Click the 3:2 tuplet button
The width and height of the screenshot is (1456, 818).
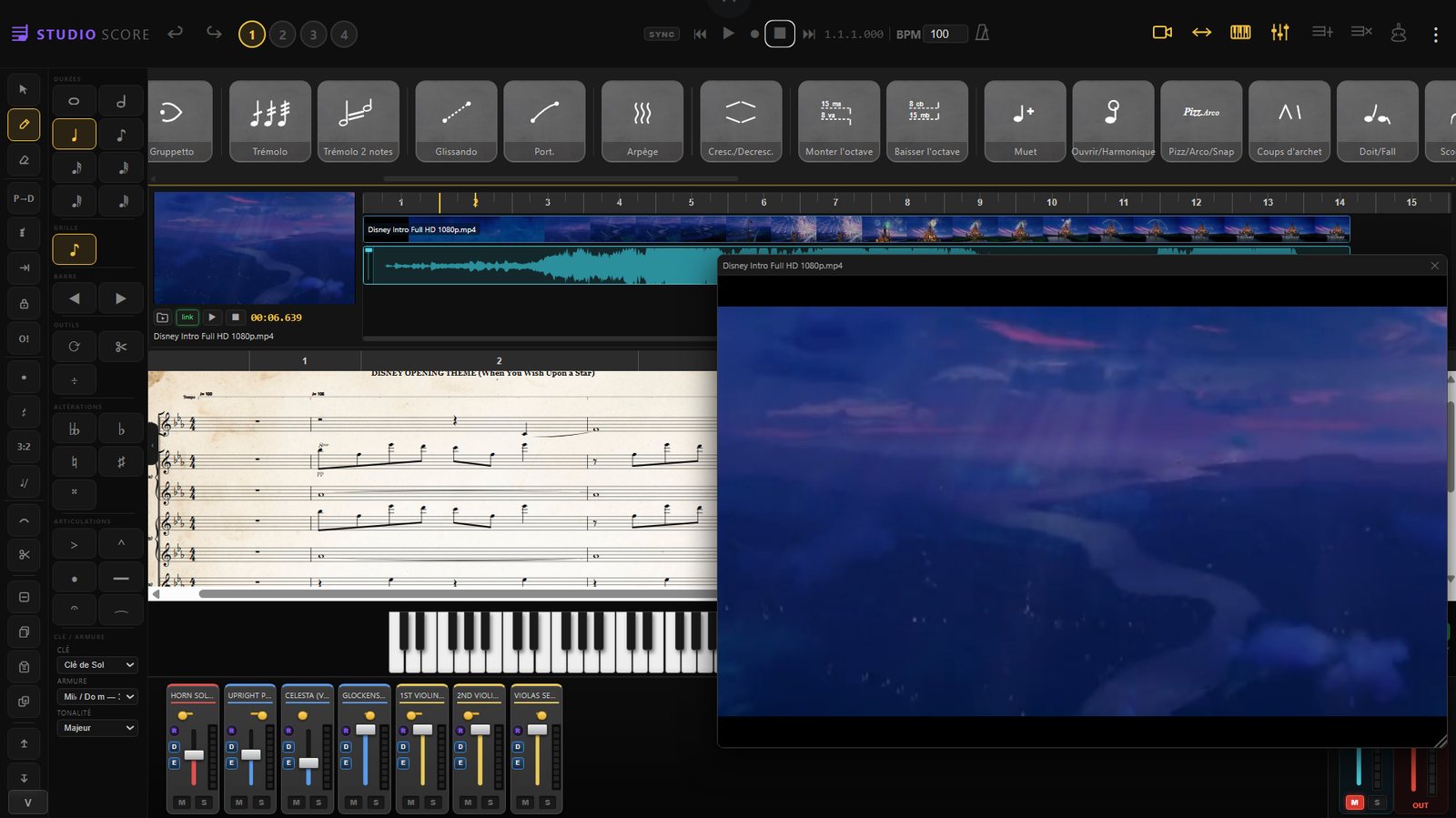click(x=24, y=447)
